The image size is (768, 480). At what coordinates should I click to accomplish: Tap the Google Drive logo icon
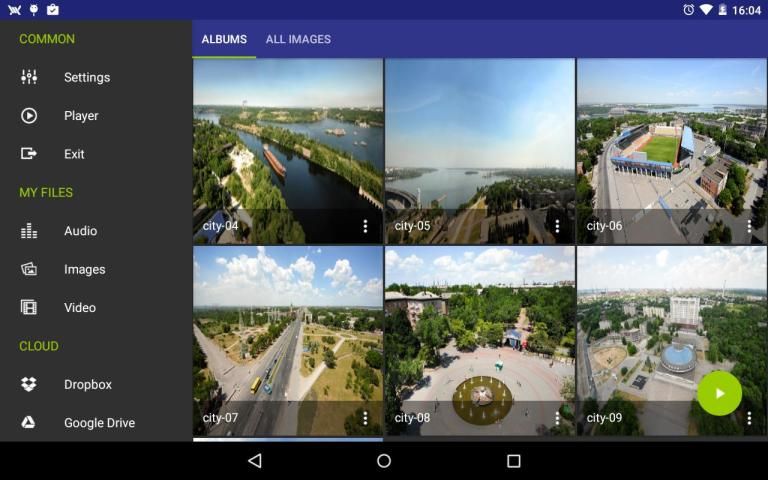(29, 423)
